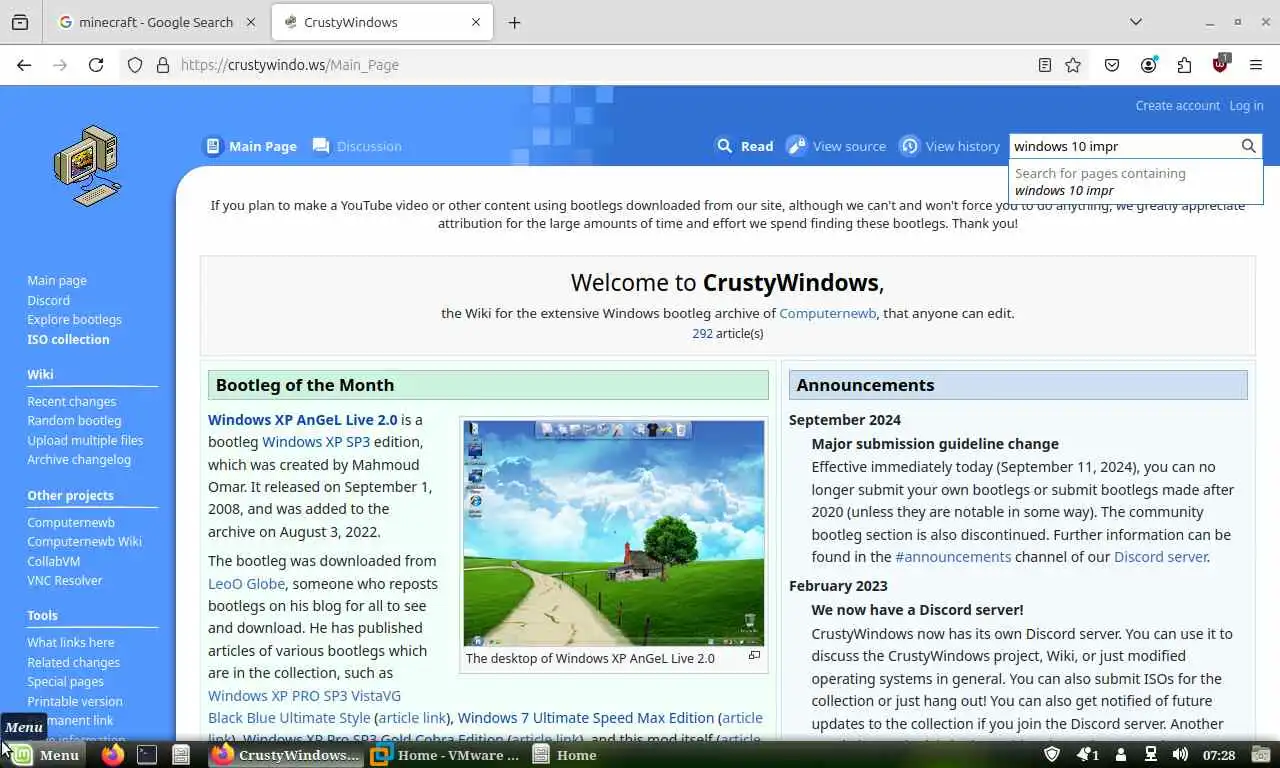The width and height of the screenshot is (1280, 768).
Task: Click the network tray icon
Action: point(1151,755)
